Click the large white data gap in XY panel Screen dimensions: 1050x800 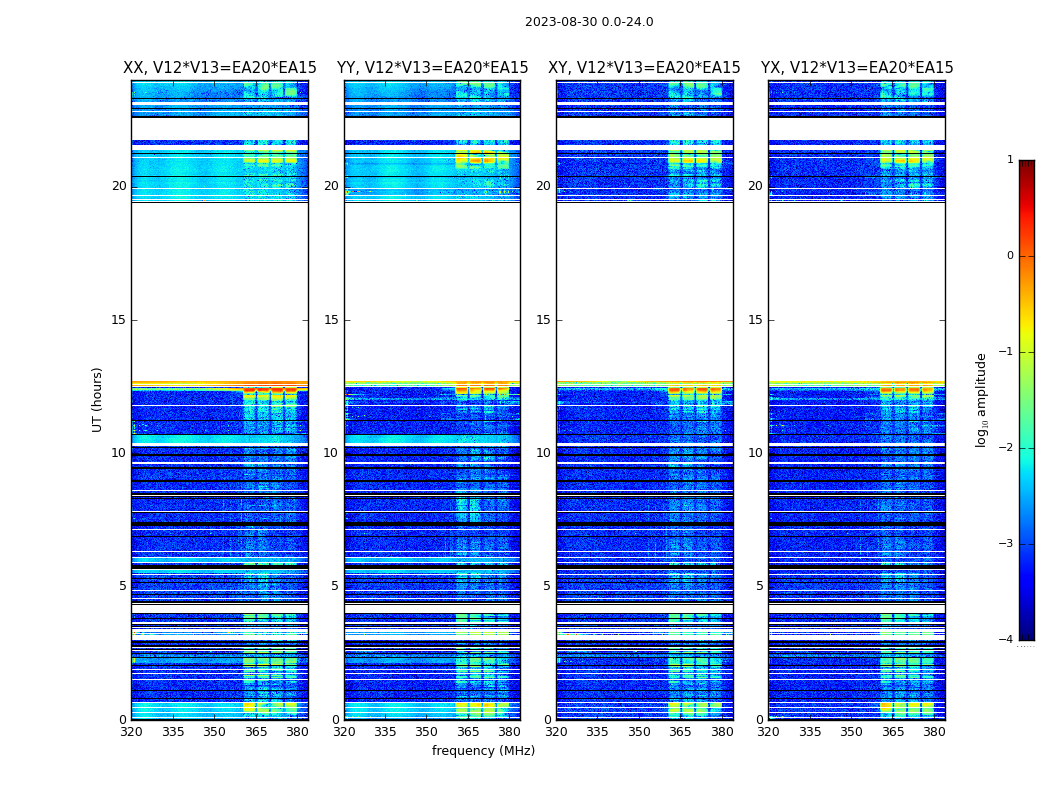tap(644, 290)
